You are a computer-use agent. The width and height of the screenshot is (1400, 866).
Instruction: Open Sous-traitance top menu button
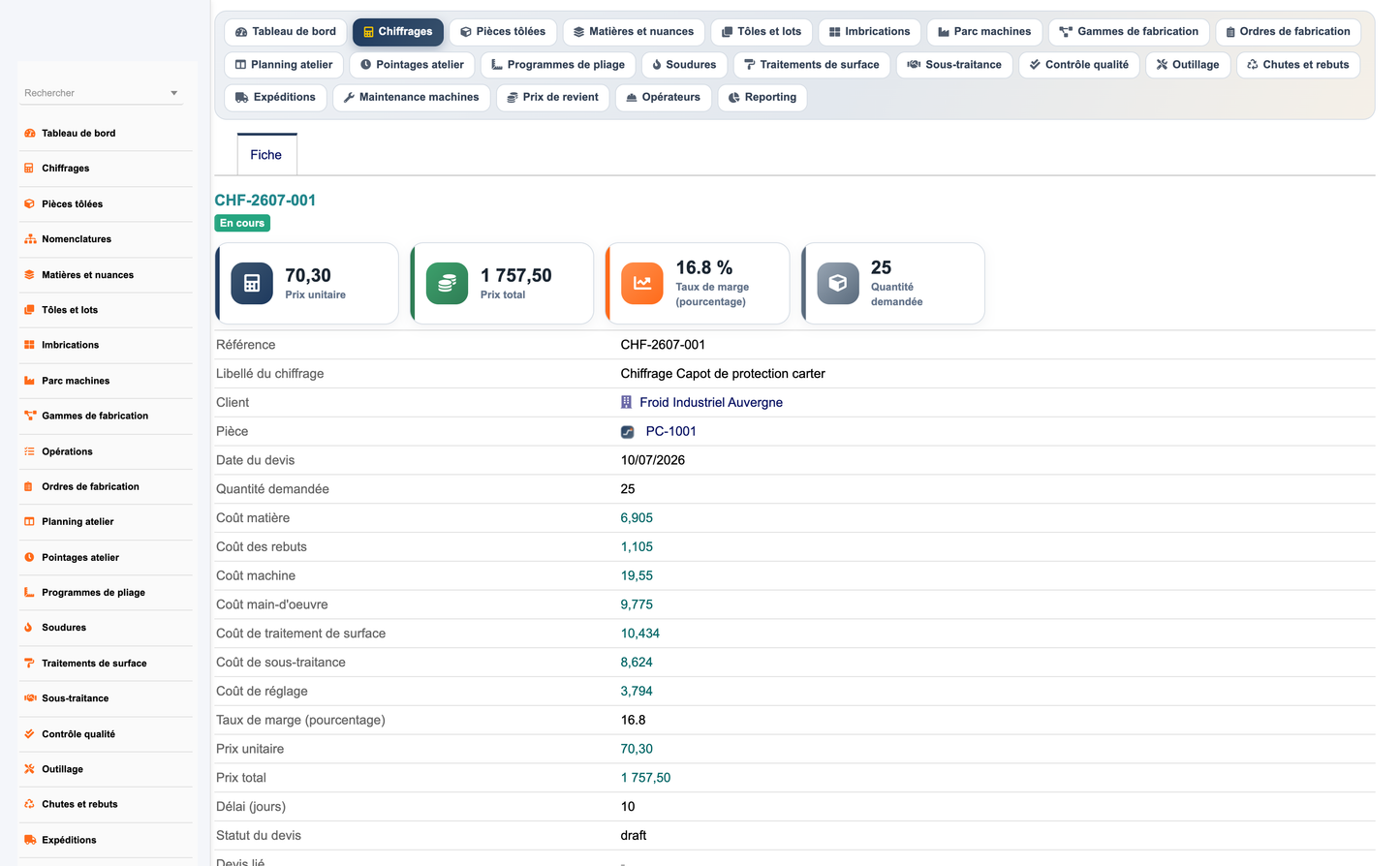pos(954,65)
